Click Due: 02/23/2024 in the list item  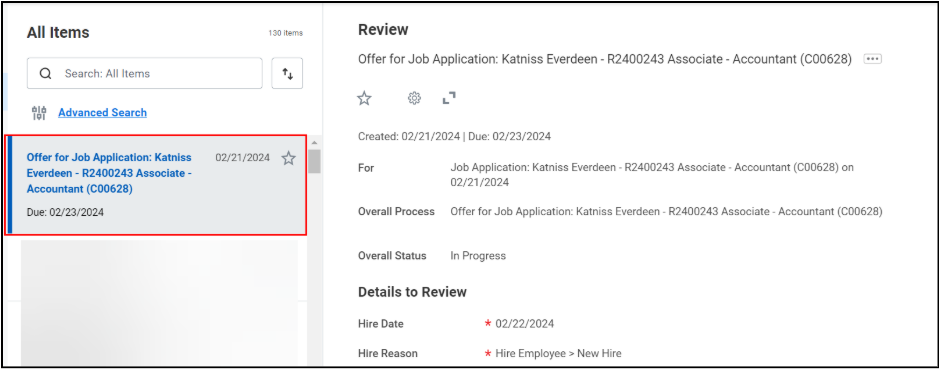[x=65, y=212]
